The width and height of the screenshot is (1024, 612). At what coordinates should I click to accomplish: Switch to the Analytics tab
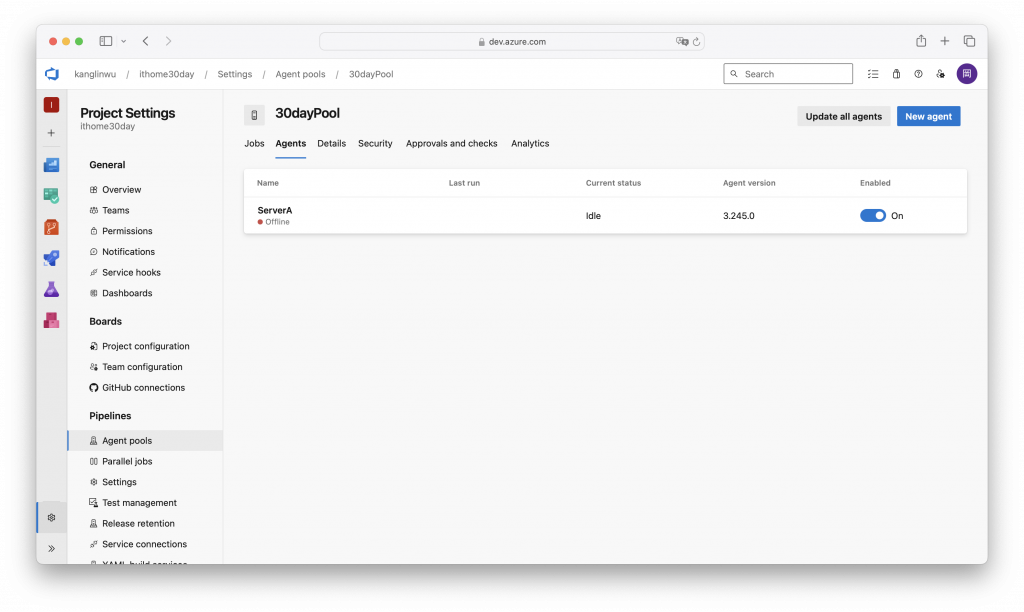point(530,143)
